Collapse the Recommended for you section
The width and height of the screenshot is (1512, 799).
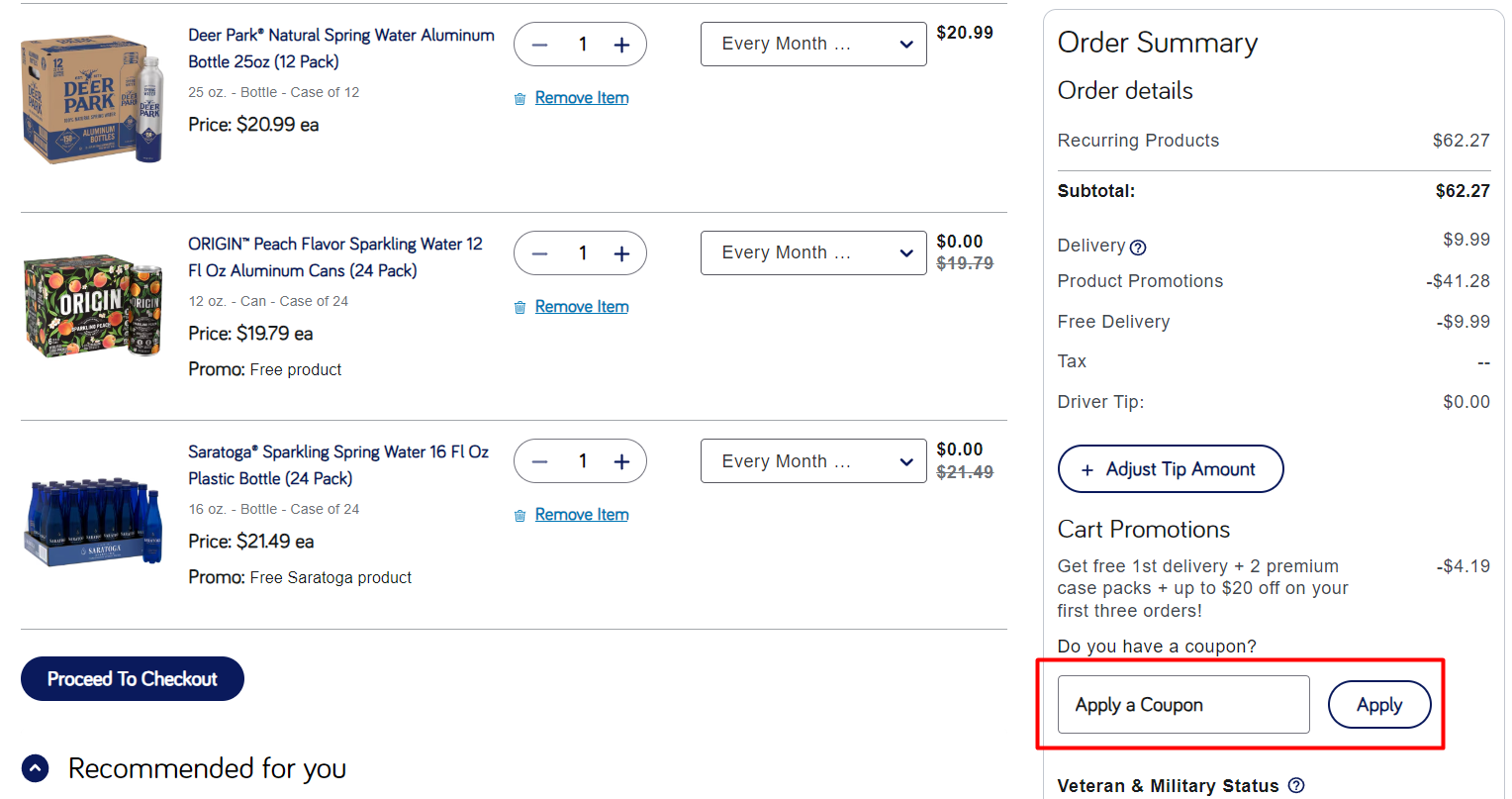35,768
